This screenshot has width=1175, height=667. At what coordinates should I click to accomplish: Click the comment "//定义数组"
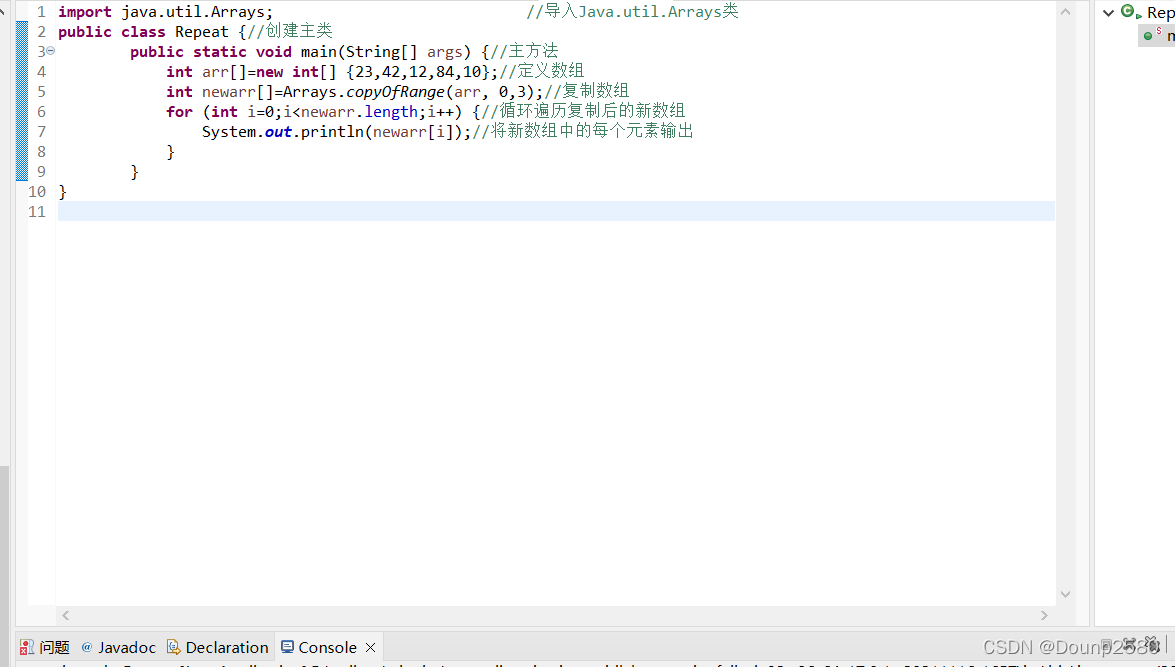click(x=542, y=71)
